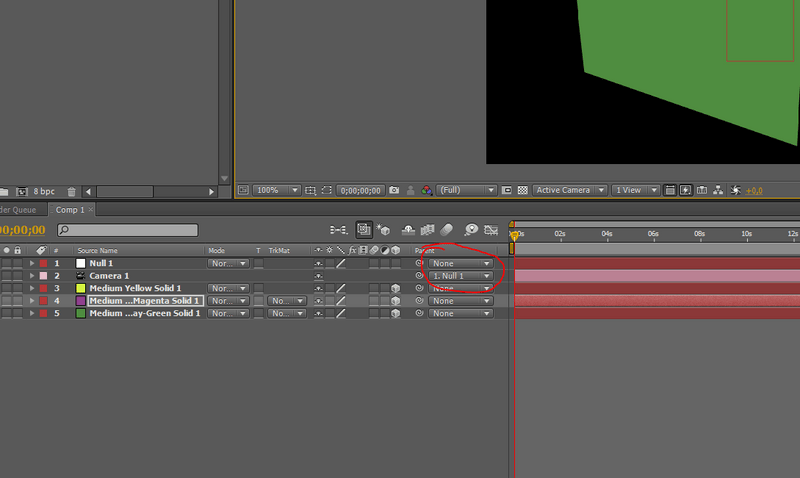Open the Active Camera view dropdown

pyautogui.click(x=568, y=190)
